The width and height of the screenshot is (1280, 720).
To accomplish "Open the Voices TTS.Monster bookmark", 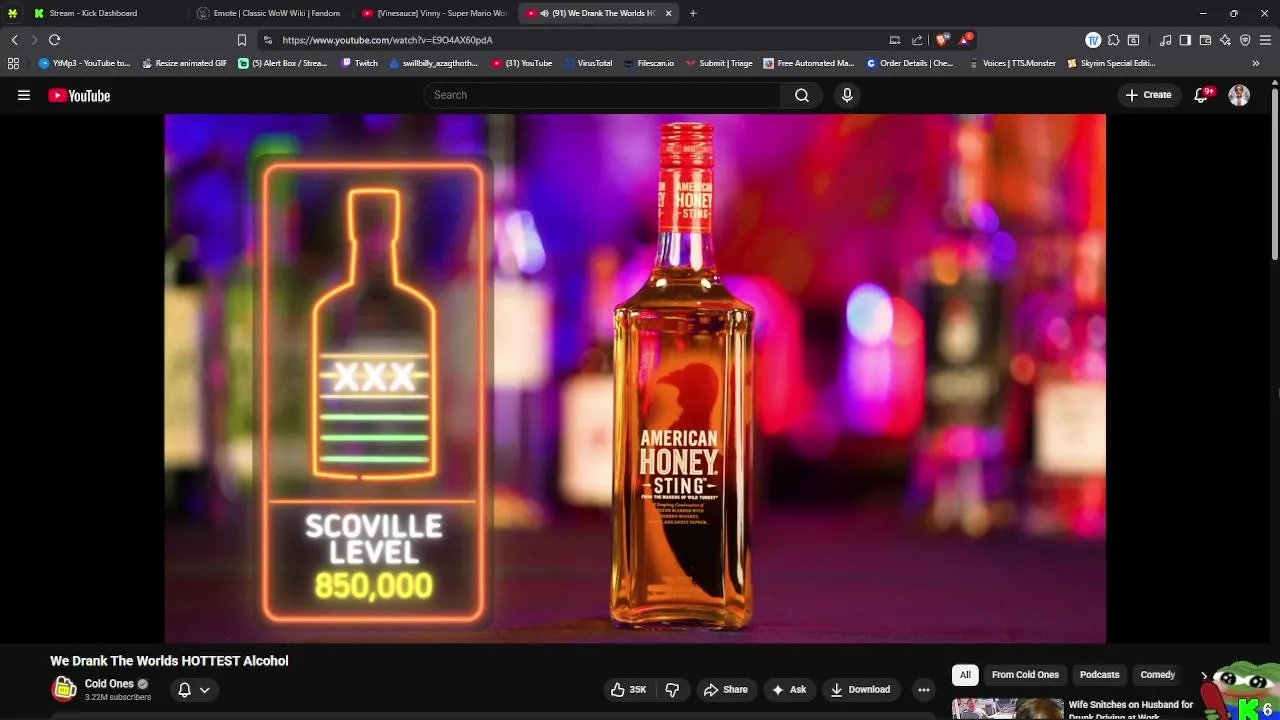I will 1012,63.
